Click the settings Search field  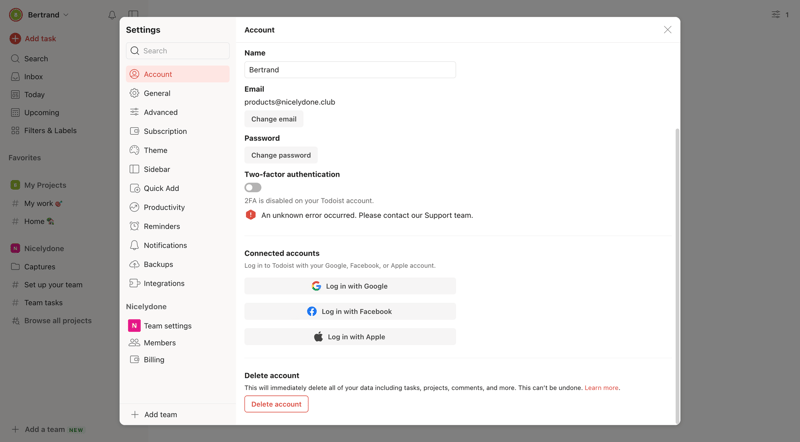[x=178, y=51]
